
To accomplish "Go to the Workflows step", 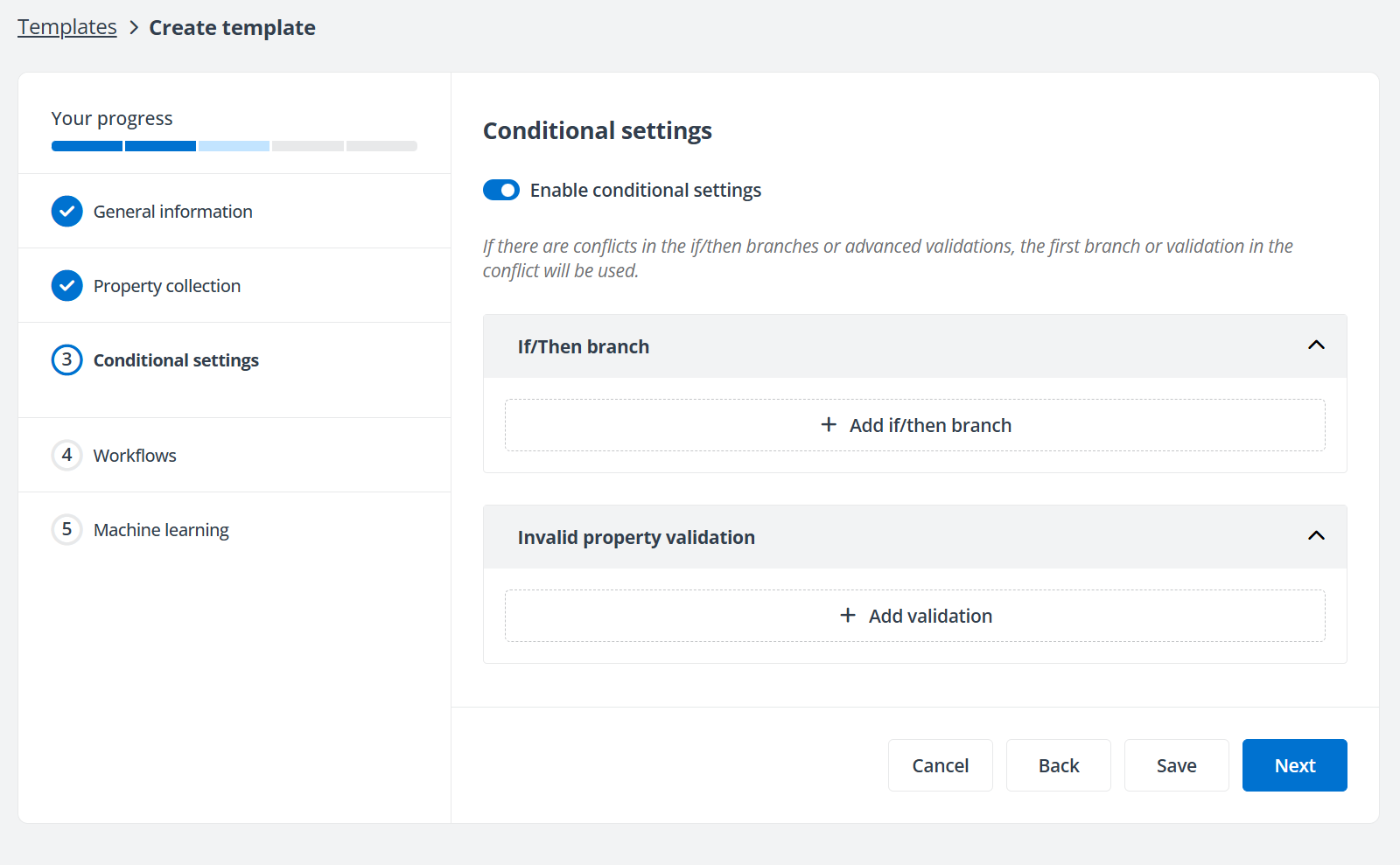I will [x=135, y=456].
